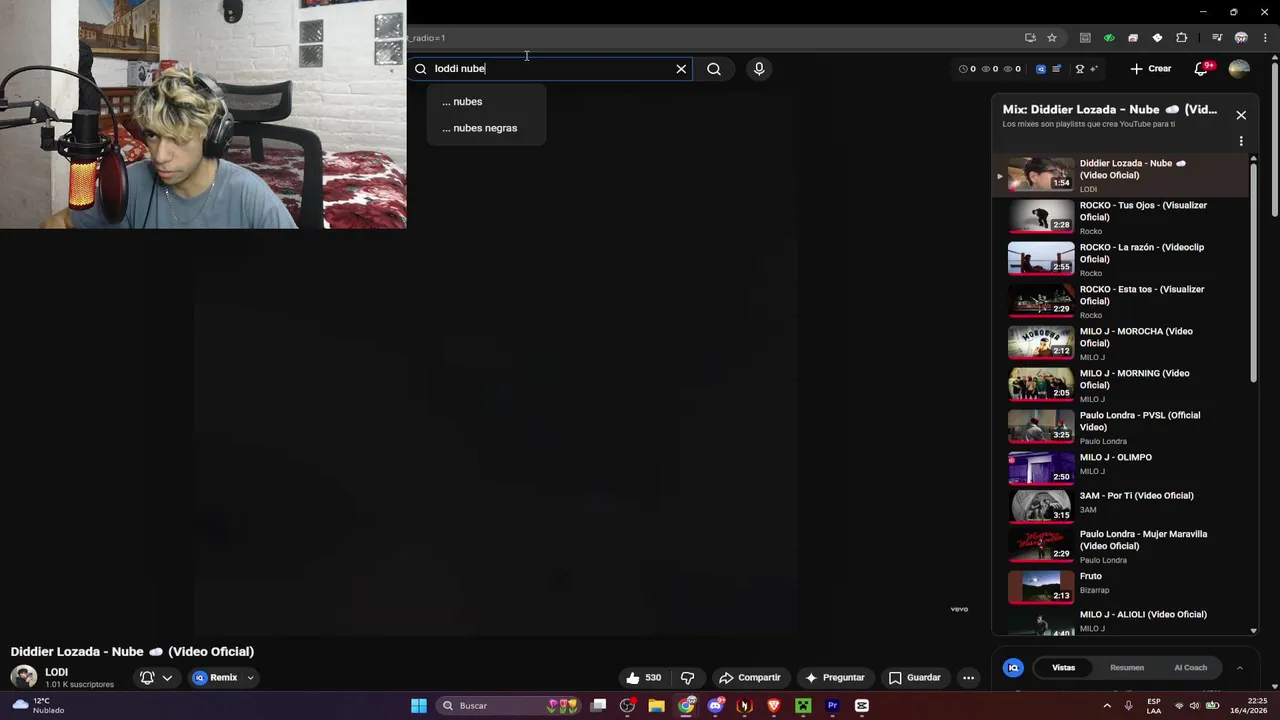Click the Guardar button
The image size is (1280, 720).
(x=915, y=677)
